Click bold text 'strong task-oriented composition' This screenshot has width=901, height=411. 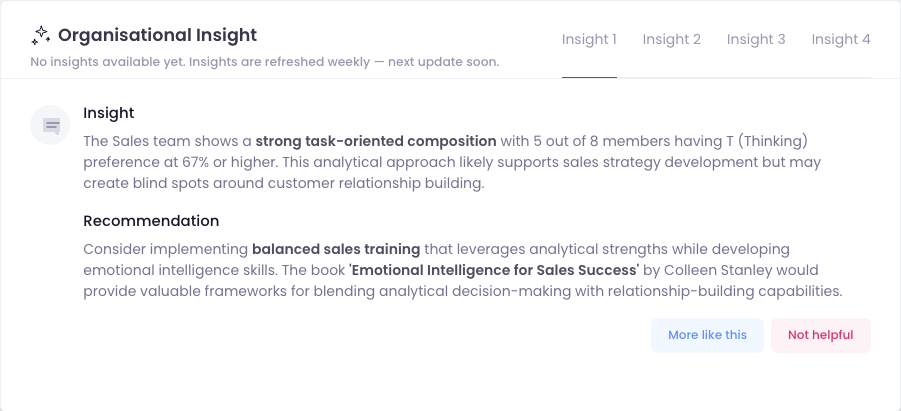tap(376, 141)
